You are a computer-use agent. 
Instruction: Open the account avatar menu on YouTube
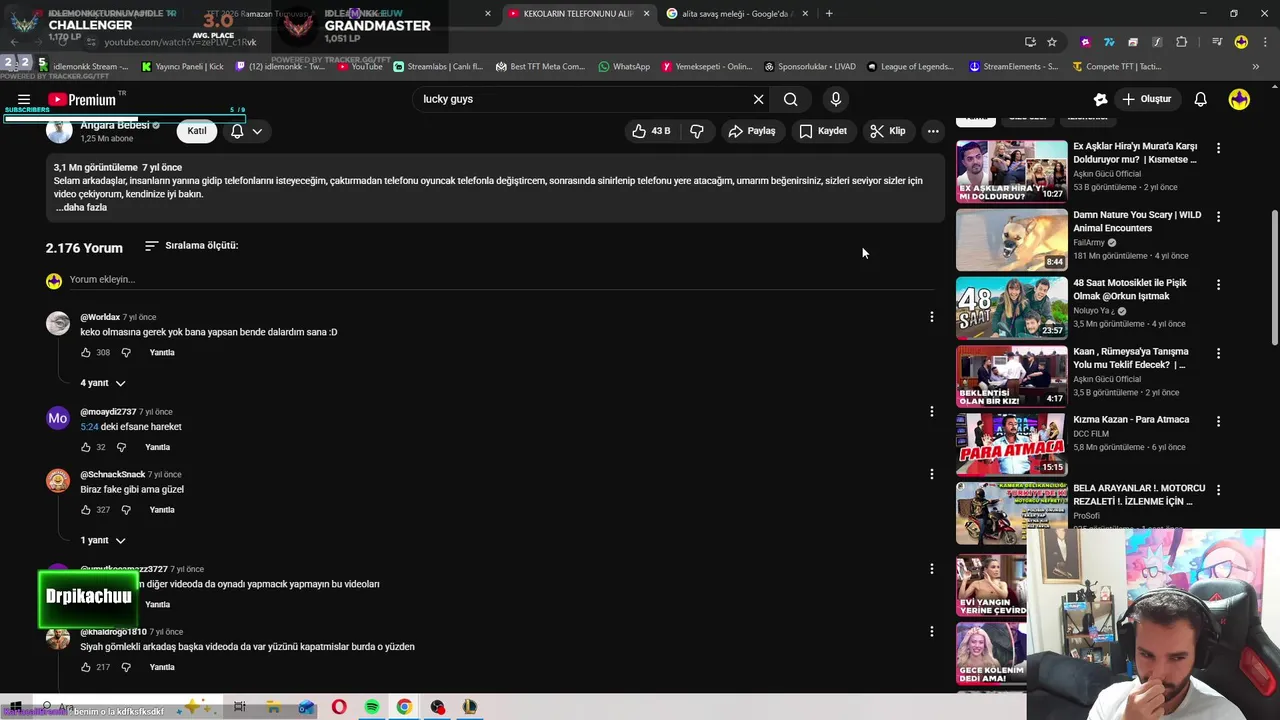pos(1239,99)
